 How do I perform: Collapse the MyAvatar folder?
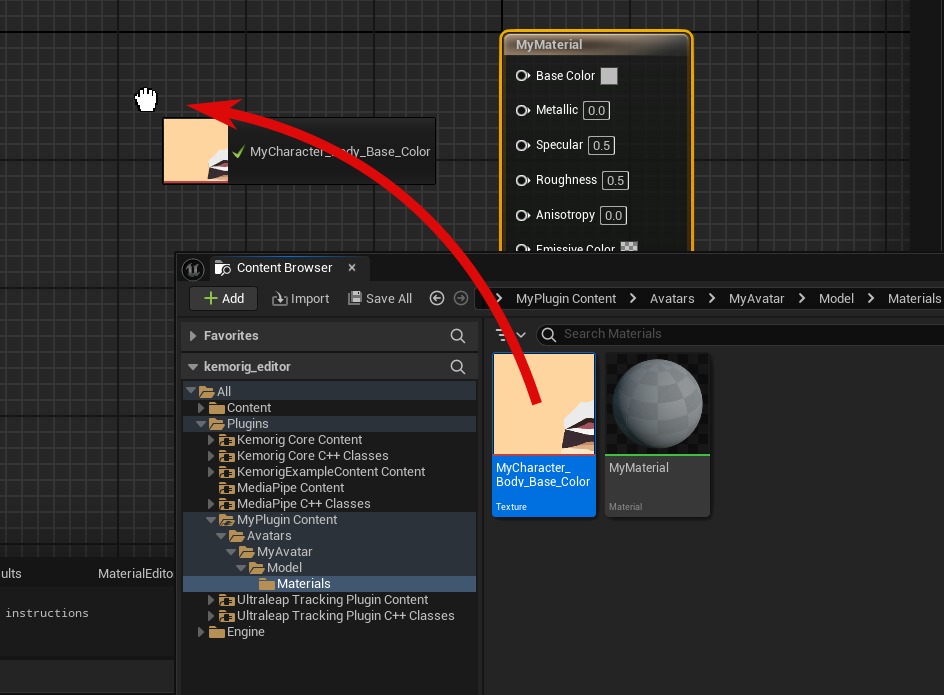(x=231, y=552)
